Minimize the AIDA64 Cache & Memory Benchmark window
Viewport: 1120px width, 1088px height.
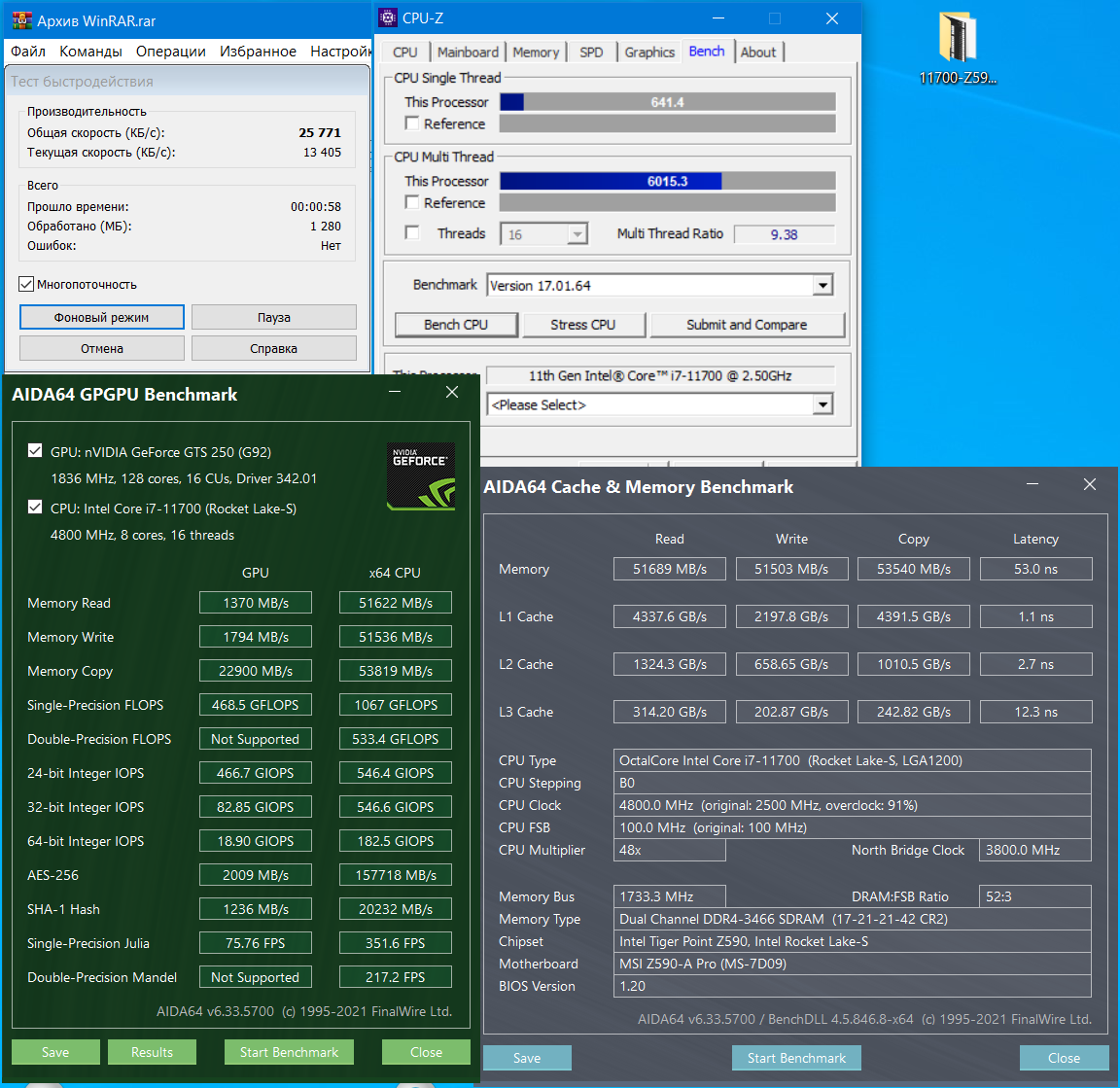click(1032, 484)
